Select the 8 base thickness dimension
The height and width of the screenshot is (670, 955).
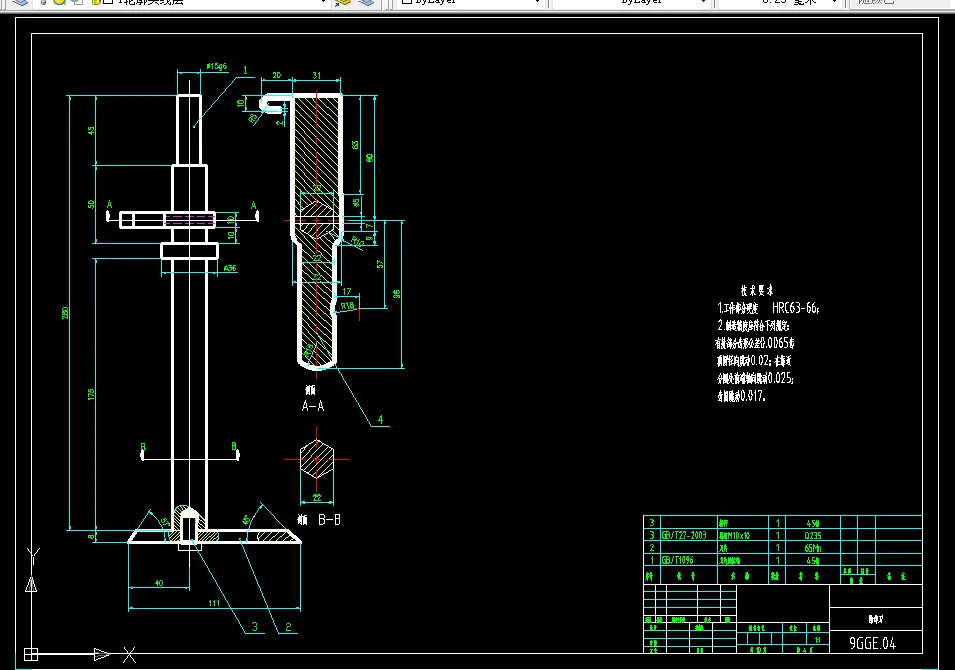click(x=91, y=537)
